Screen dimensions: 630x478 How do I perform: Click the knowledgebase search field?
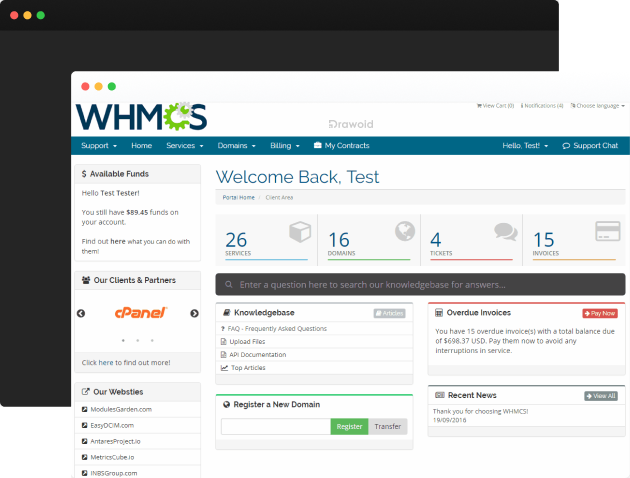coord(420,285)
